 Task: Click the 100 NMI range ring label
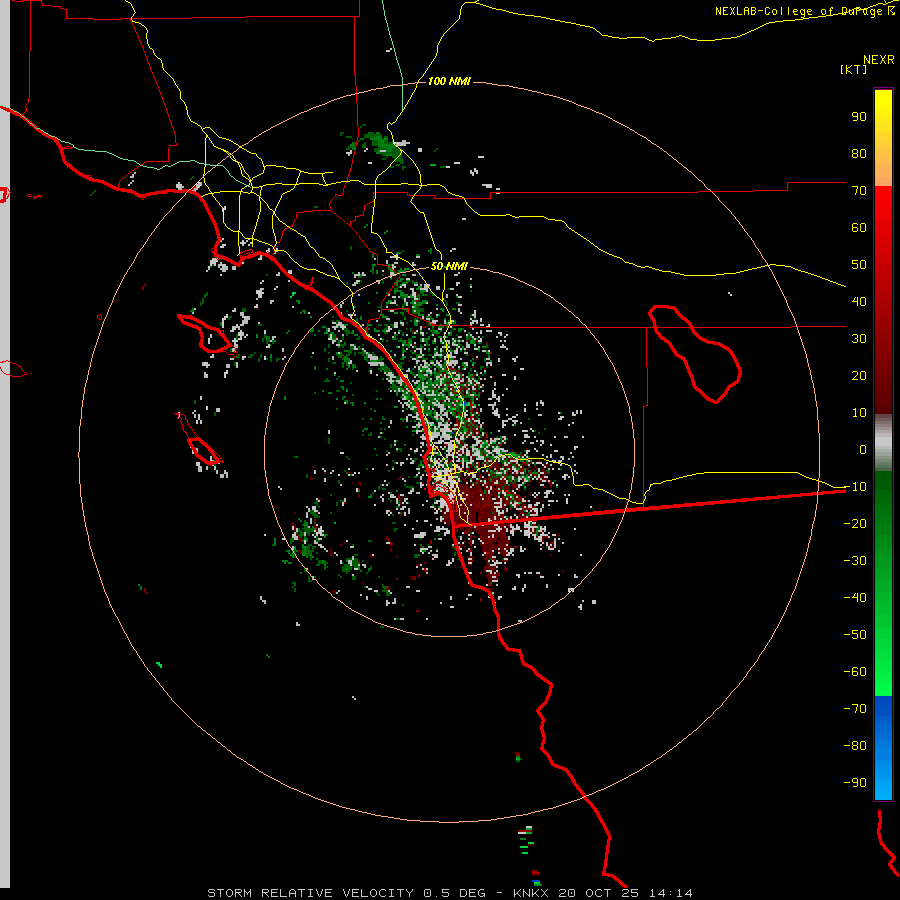click(x=449, y=81)
